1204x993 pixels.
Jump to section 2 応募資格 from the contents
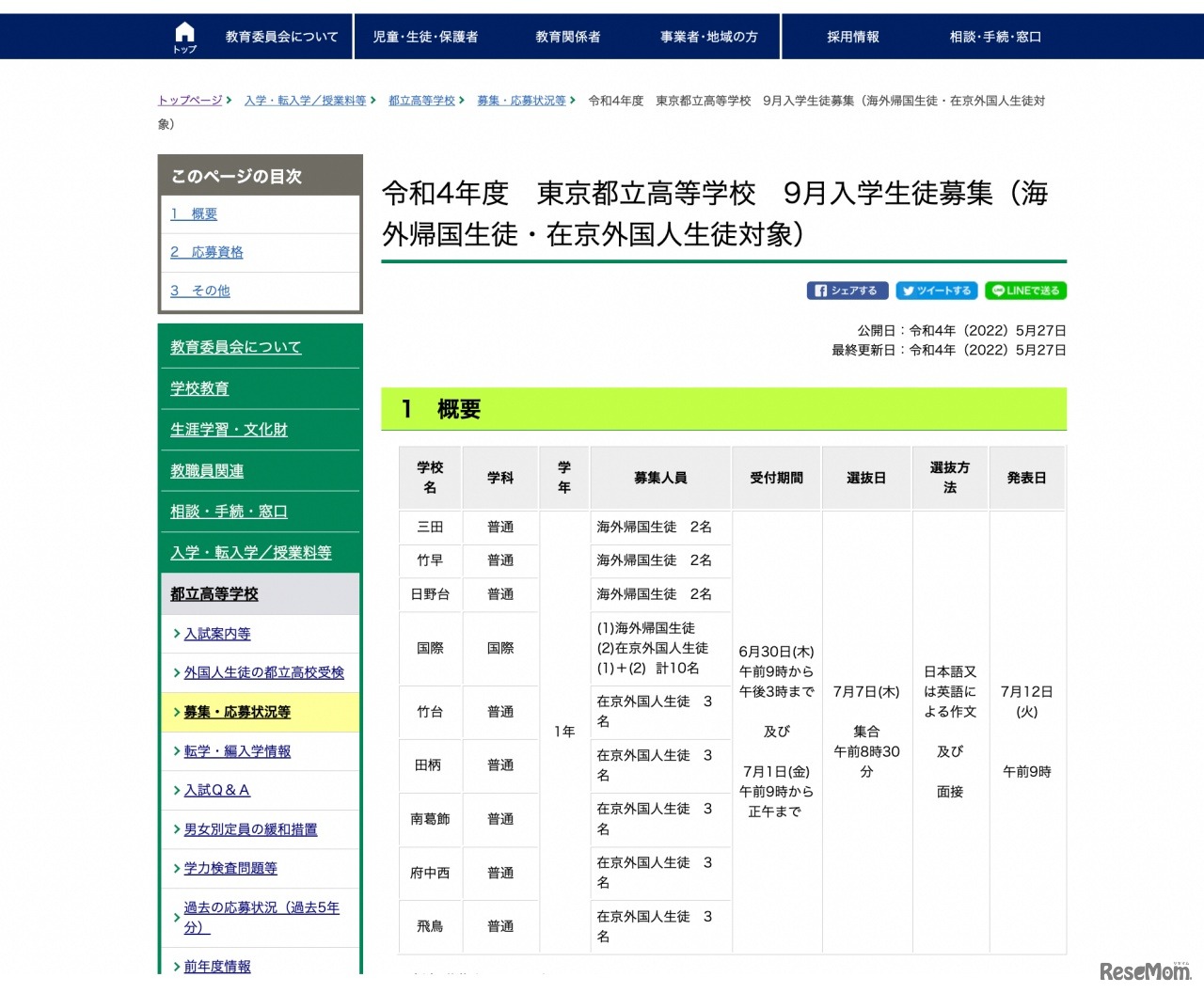click(x=206, y=251)
